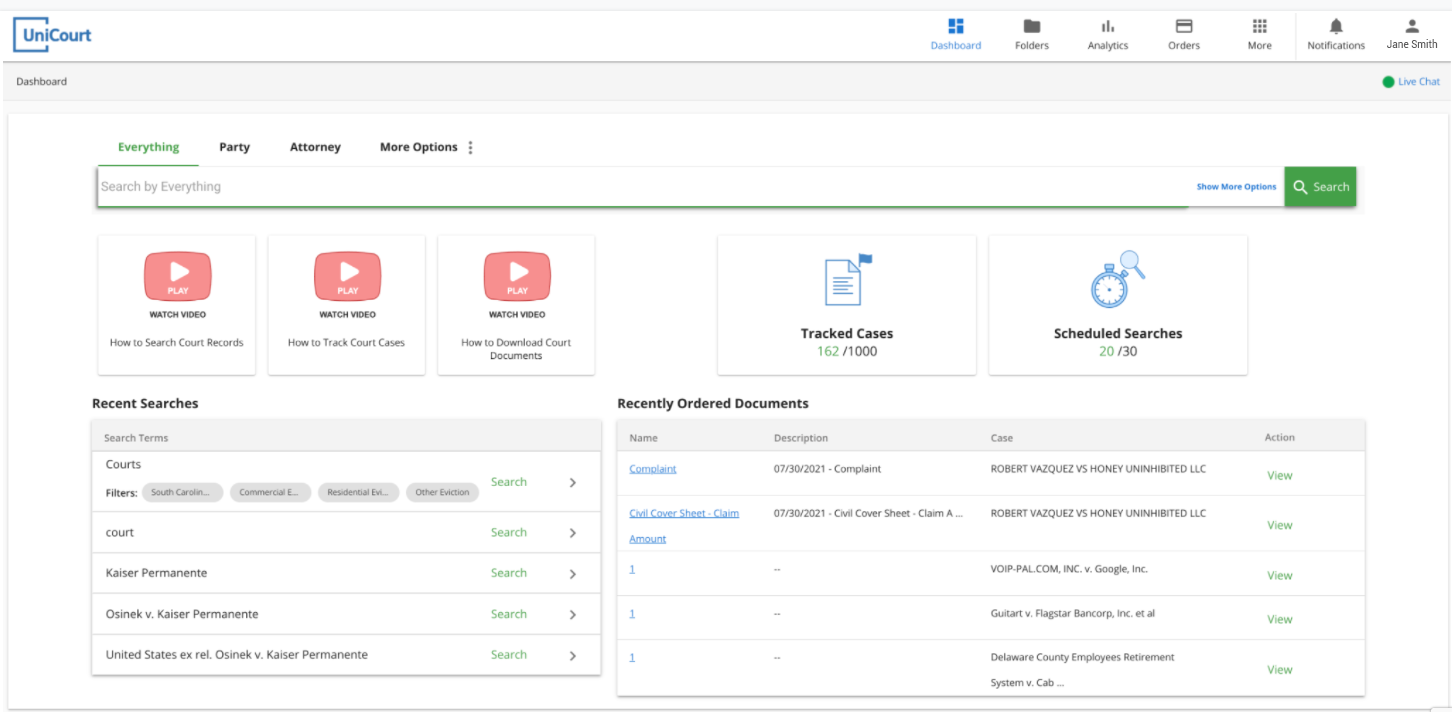1452x712 pixels.
Task: Play the How to Track Court Cases video
Action: tap(348, 276)
